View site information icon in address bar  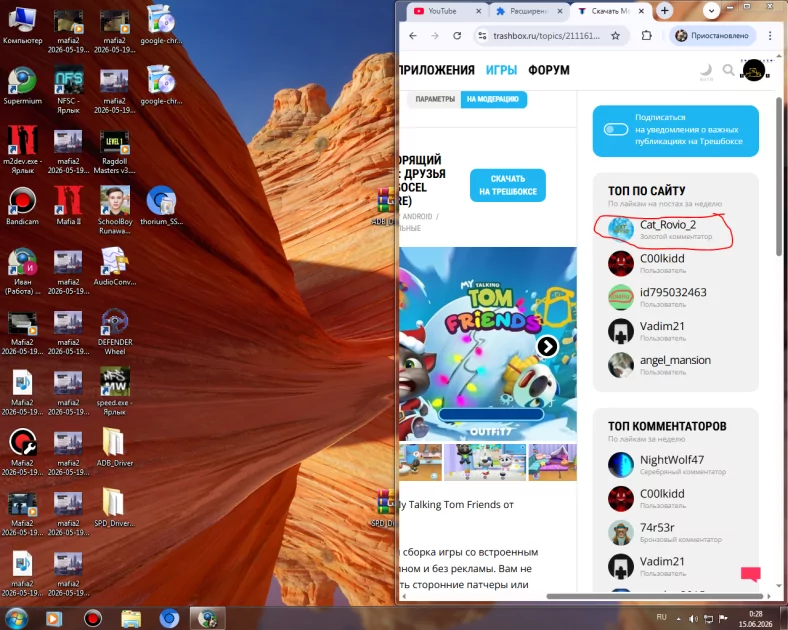click(x=482, y=36)
